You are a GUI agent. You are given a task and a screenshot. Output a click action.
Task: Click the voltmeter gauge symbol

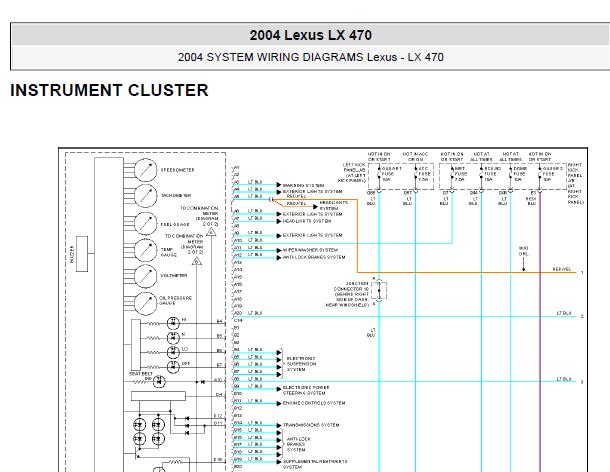point(145,276)
